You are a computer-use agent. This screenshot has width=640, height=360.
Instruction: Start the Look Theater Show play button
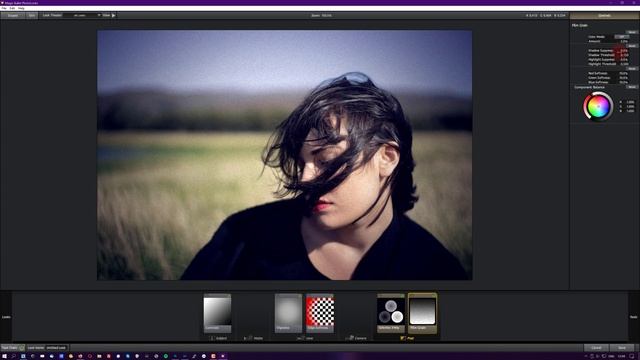[113, 16]
